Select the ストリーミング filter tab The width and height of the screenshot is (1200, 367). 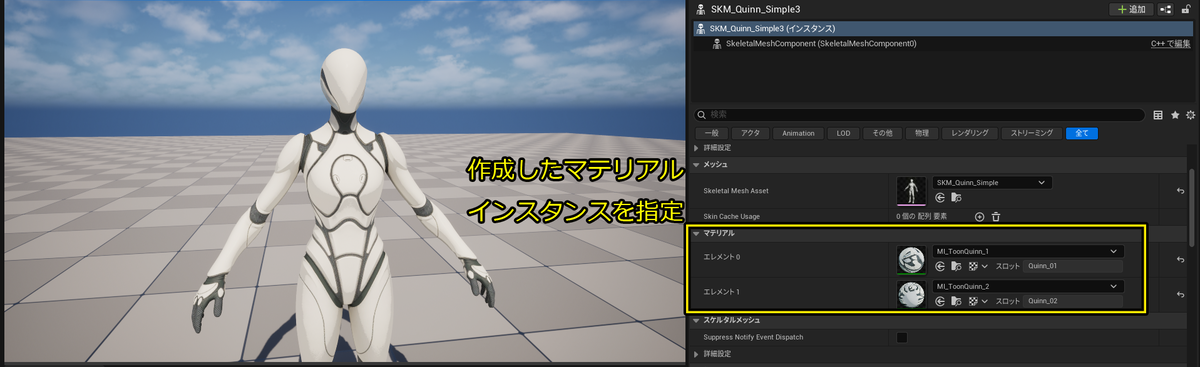(x=1031, y=133)
